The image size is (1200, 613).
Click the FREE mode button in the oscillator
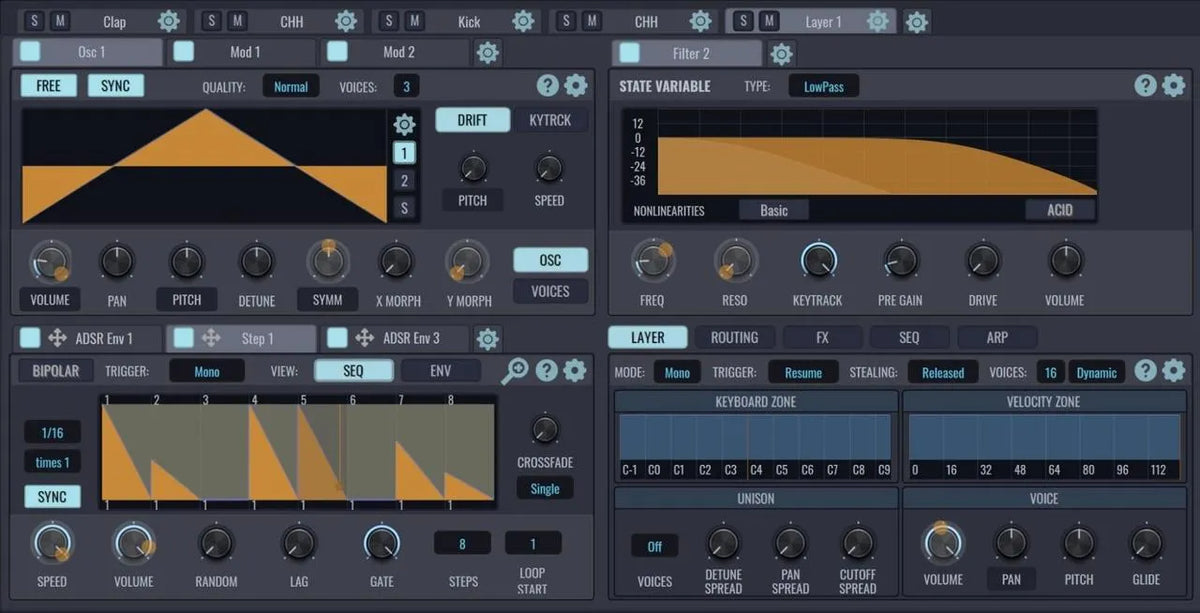click(47, 86)
